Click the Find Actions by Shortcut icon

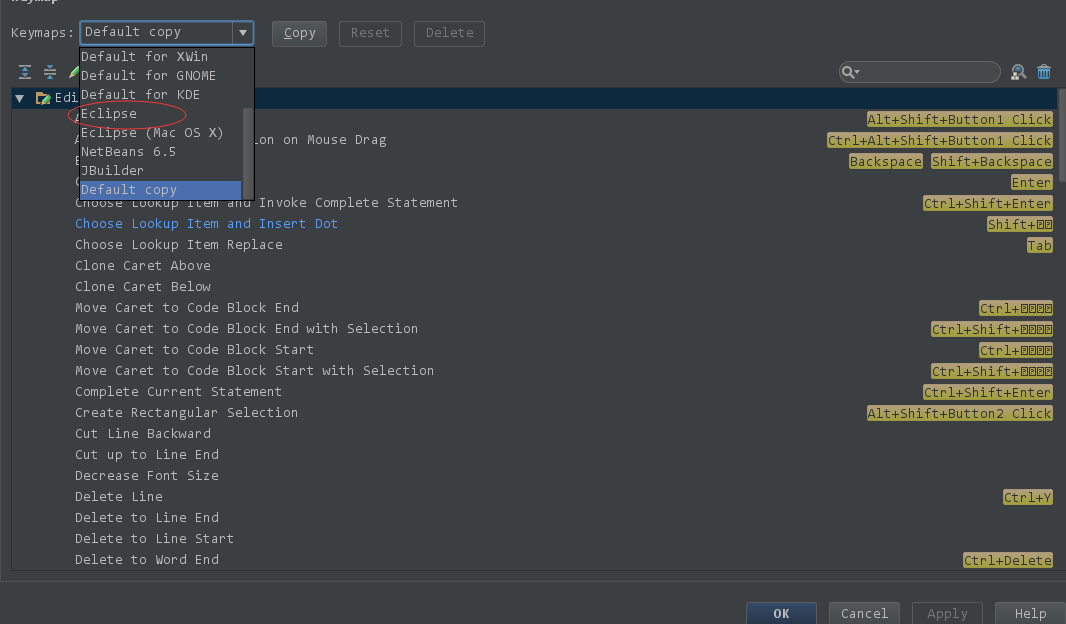1018,72
